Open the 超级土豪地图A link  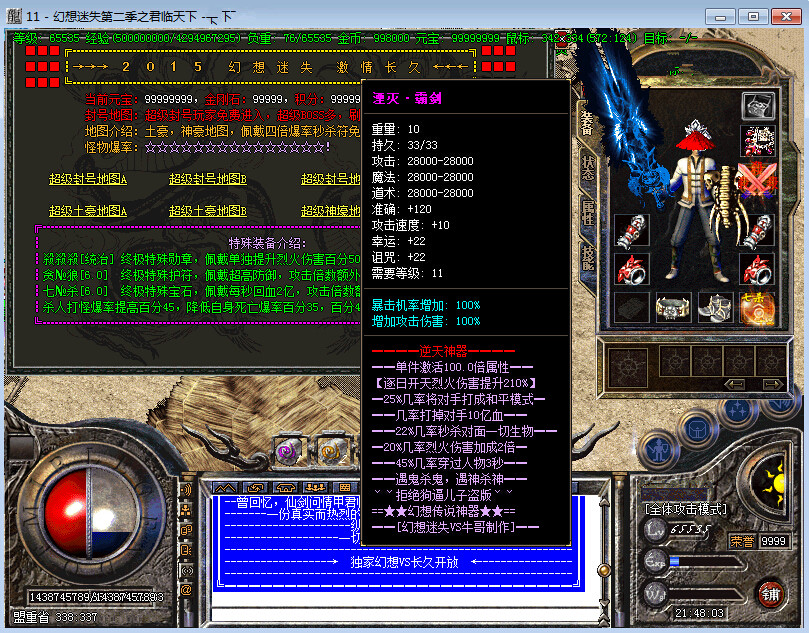click(x=88, y=211)
